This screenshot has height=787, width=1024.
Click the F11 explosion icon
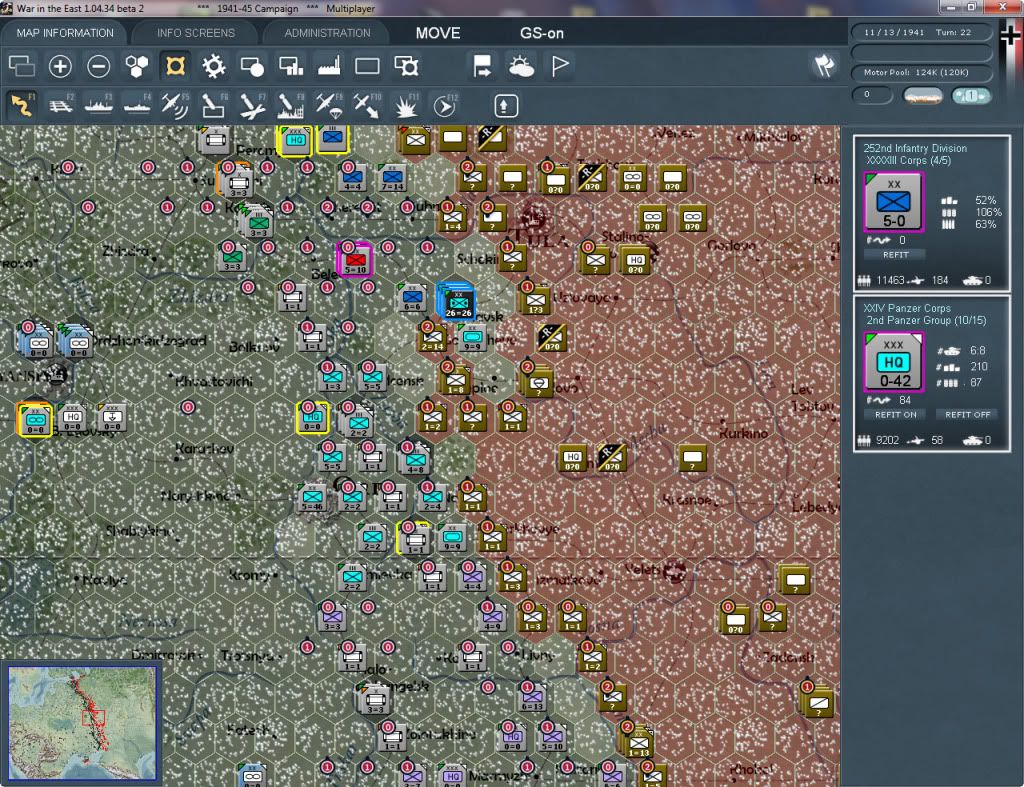coord(406,105)
